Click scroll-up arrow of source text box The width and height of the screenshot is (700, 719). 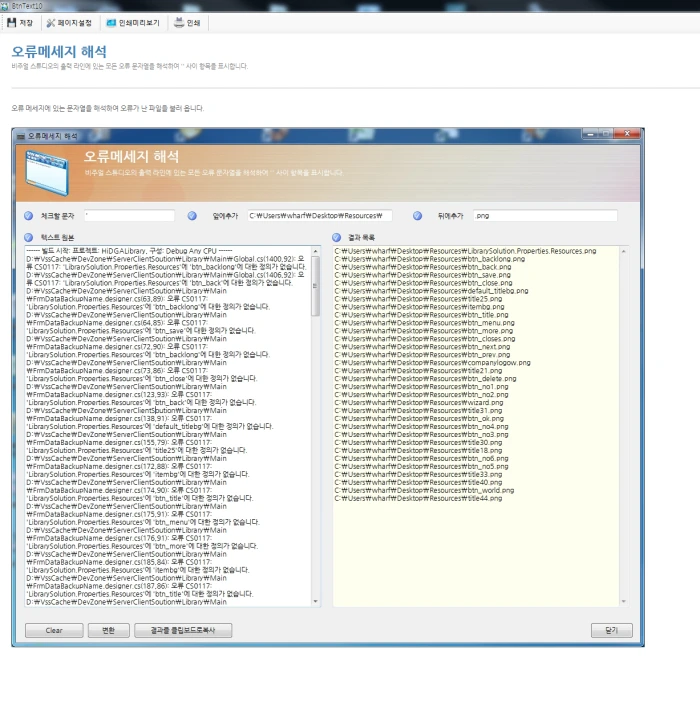(315, 251)
